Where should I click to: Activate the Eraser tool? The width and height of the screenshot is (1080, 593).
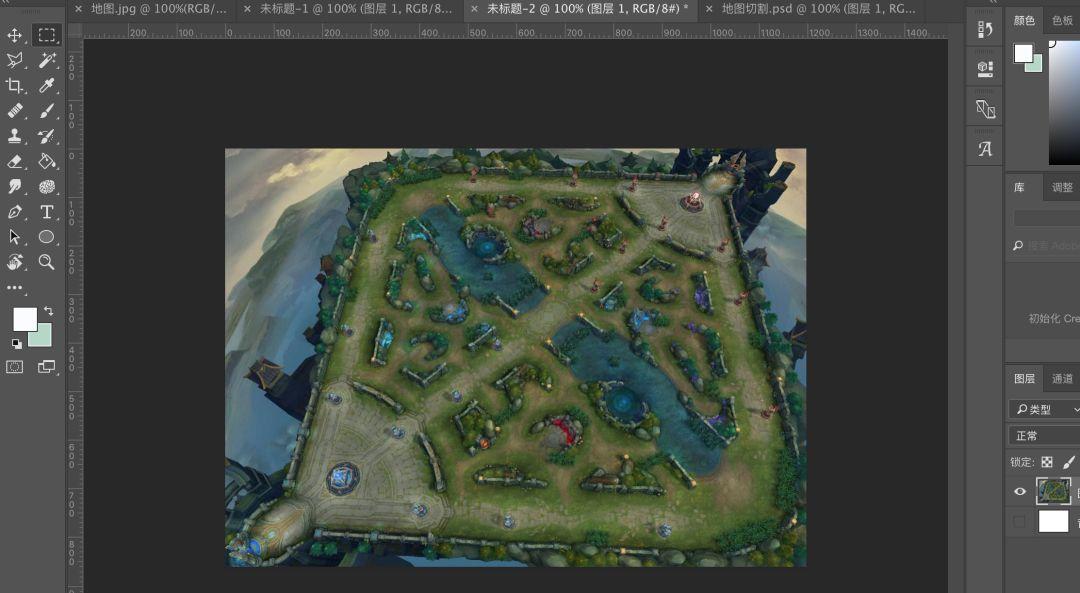14,161
